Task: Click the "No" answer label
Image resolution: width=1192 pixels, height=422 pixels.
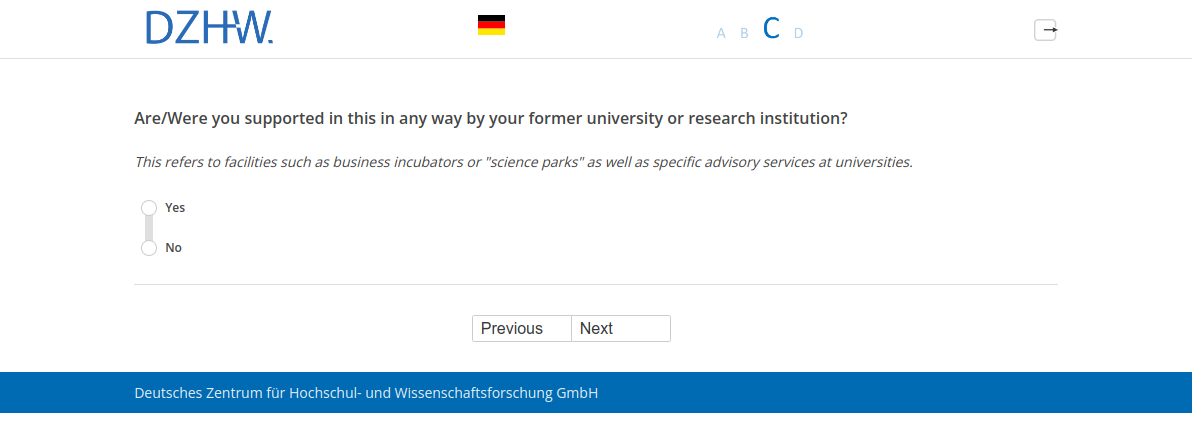Action: [x=173, y=248]
